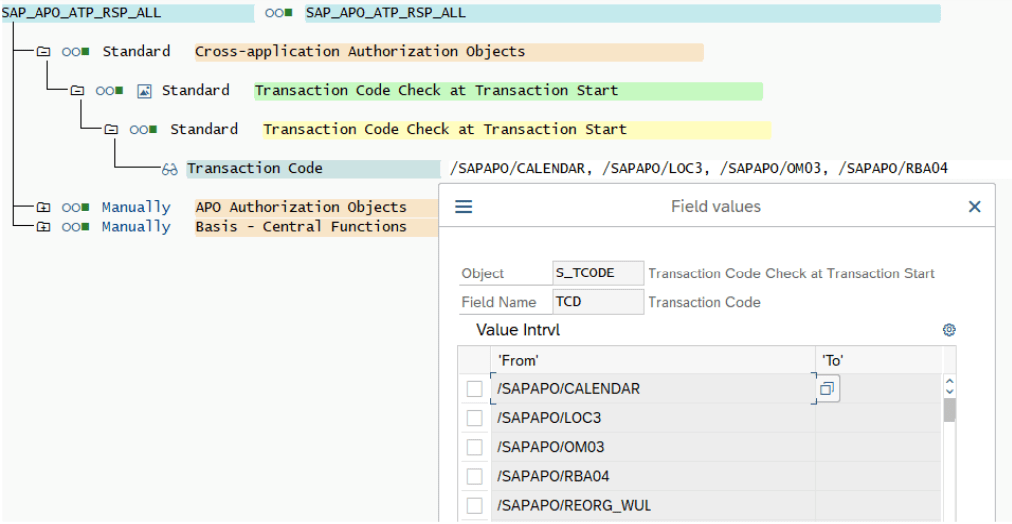Image resolution: width=1012 pixels, height=524 pixels.
Task: Click the Value Intrvl table scrollbar thumb
Action: click(949, 410)
